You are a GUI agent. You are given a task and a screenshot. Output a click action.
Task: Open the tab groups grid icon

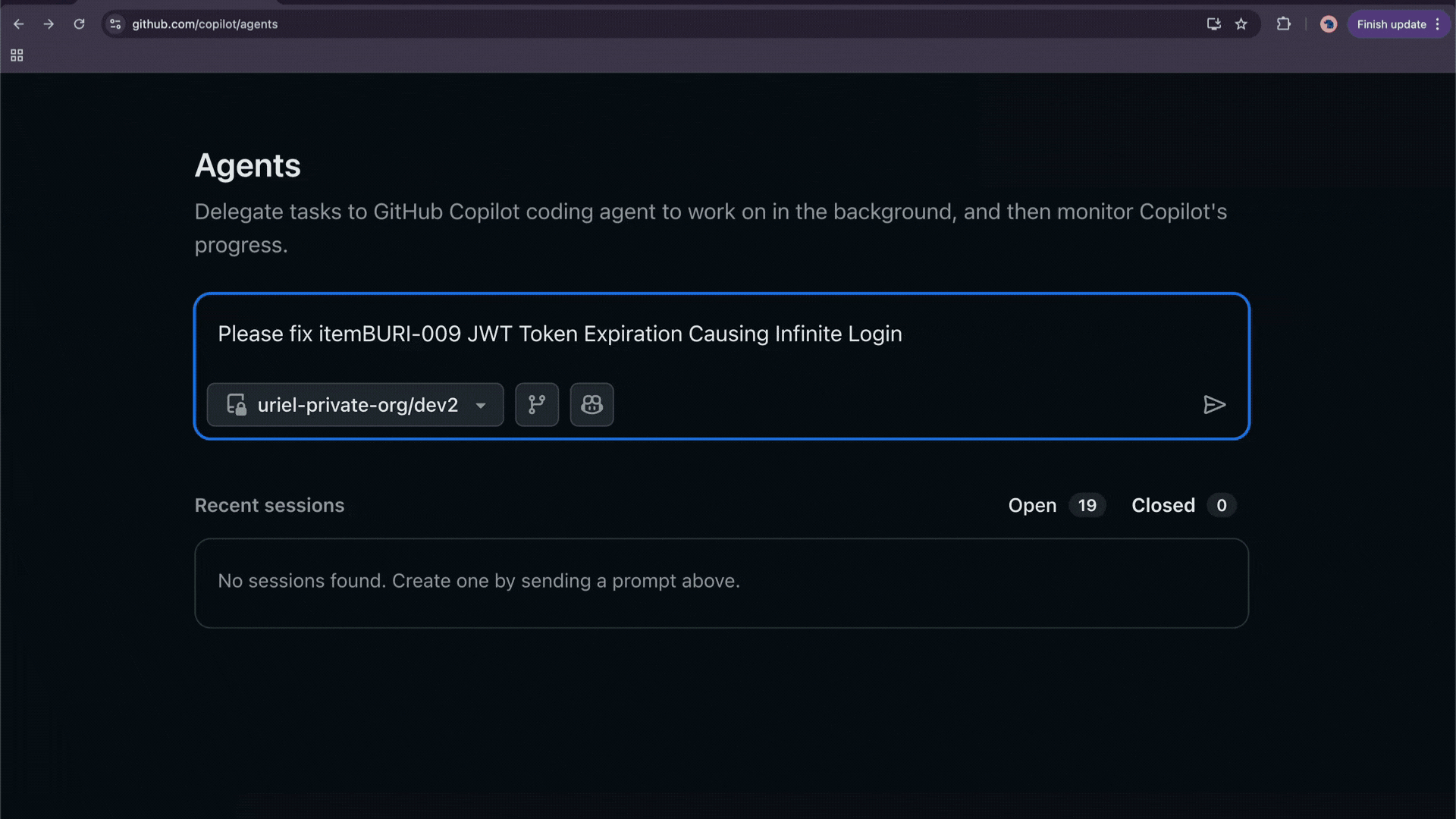(17, 55)
